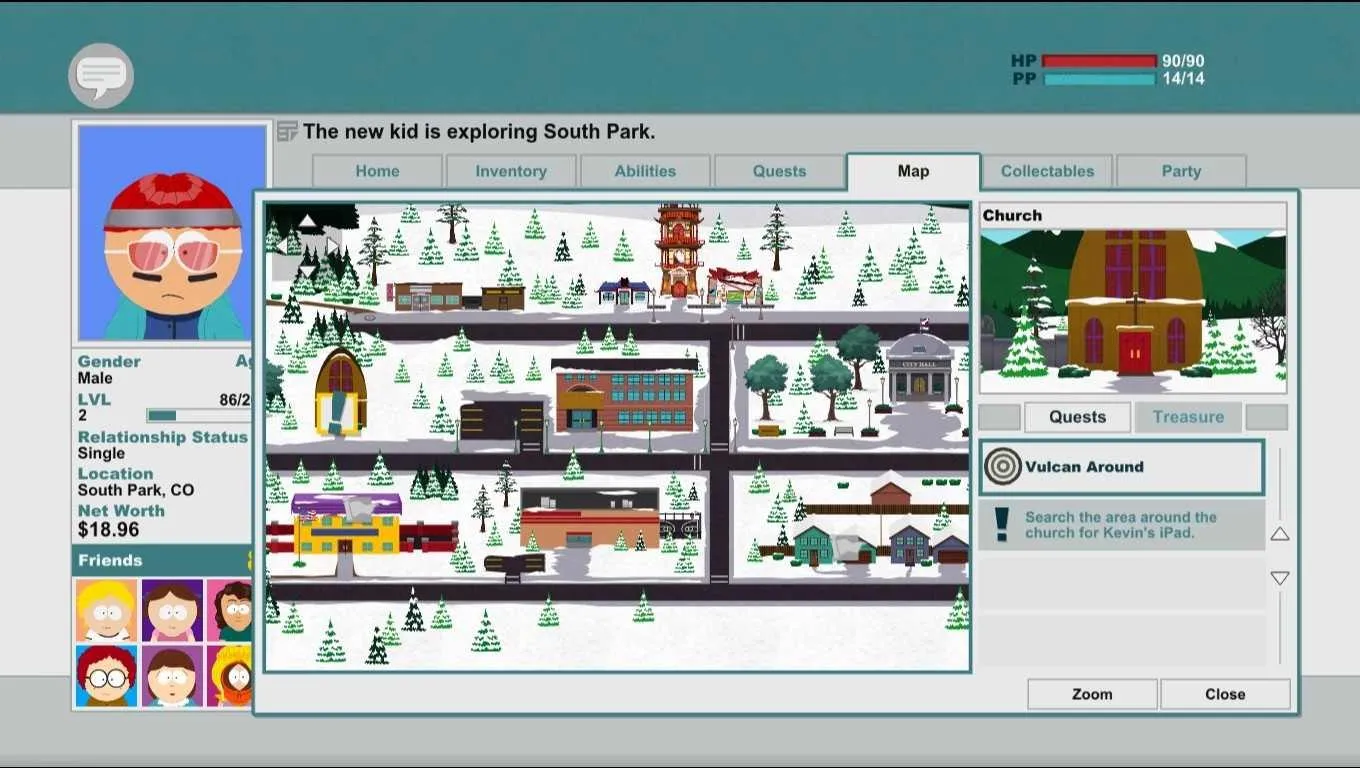The image size is (1360, 768).
Task: Open the Inventory tab
Action: [511, 171]
